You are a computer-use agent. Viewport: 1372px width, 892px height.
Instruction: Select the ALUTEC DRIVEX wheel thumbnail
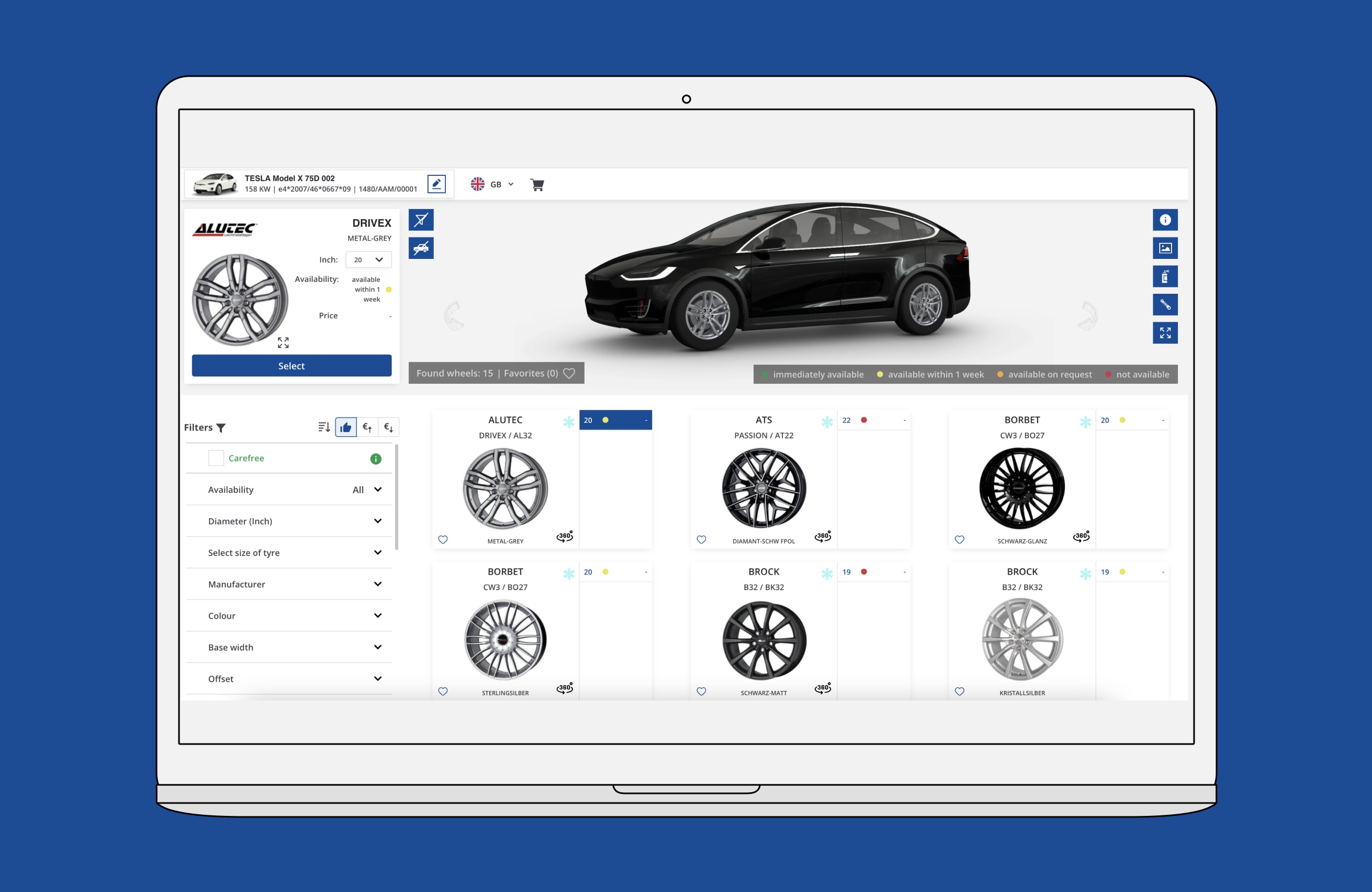(x=505, y=488)
